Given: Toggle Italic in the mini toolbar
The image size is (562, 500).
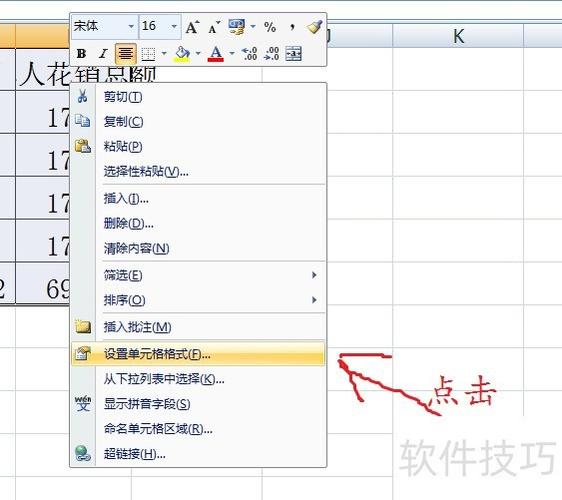Looking at the screenshot, I should pos(103,54).
